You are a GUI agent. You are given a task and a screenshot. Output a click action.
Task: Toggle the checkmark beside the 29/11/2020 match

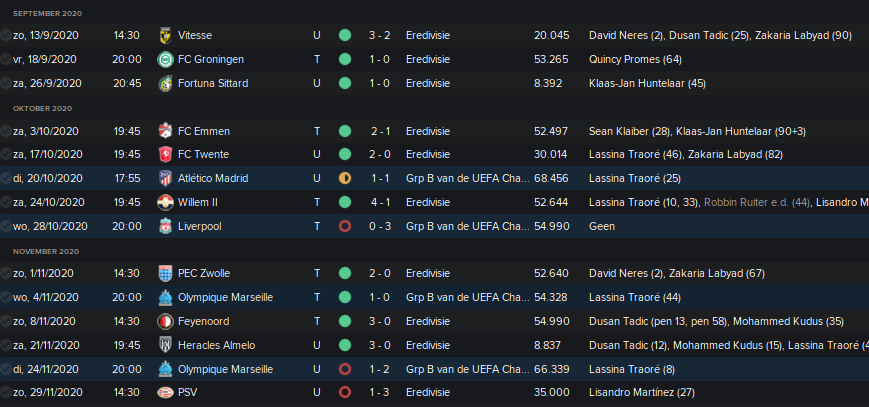click(6, 393)
